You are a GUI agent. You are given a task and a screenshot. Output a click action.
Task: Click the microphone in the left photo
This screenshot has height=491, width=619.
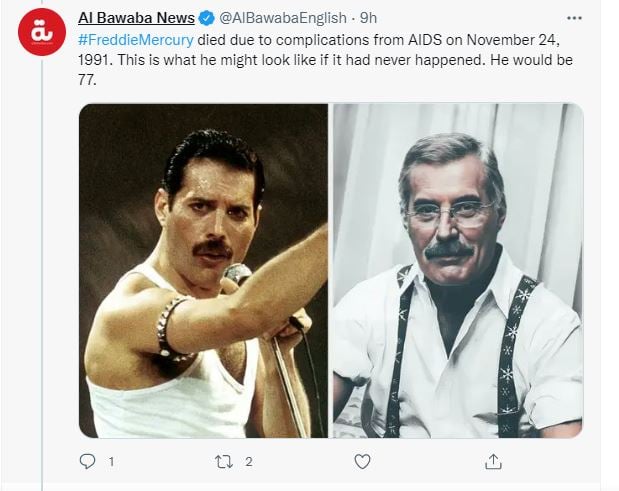coord(239,274)
